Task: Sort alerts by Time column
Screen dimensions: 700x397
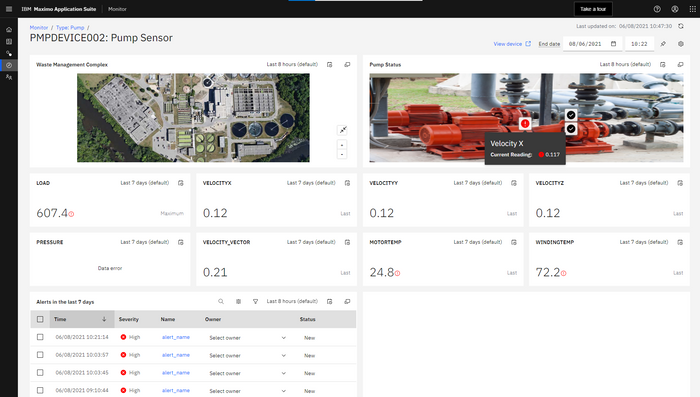Action: click(81, 319)
